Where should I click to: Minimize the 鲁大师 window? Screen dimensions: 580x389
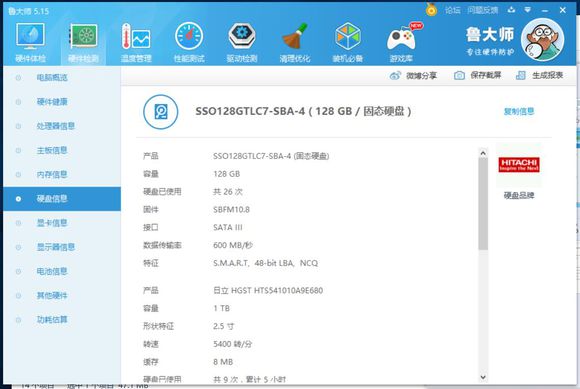(x=545, y=11)
